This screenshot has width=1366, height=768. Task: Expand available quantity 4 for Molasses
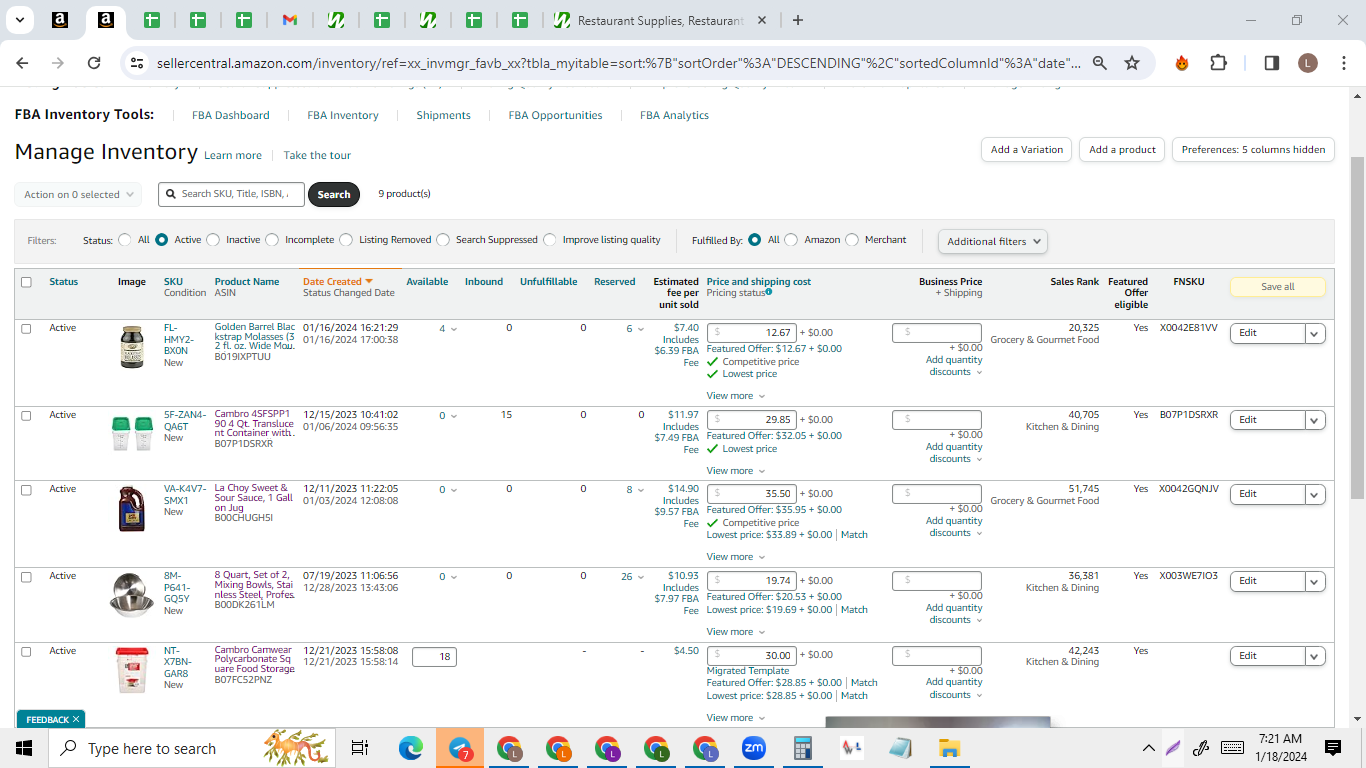pos(447,329)
